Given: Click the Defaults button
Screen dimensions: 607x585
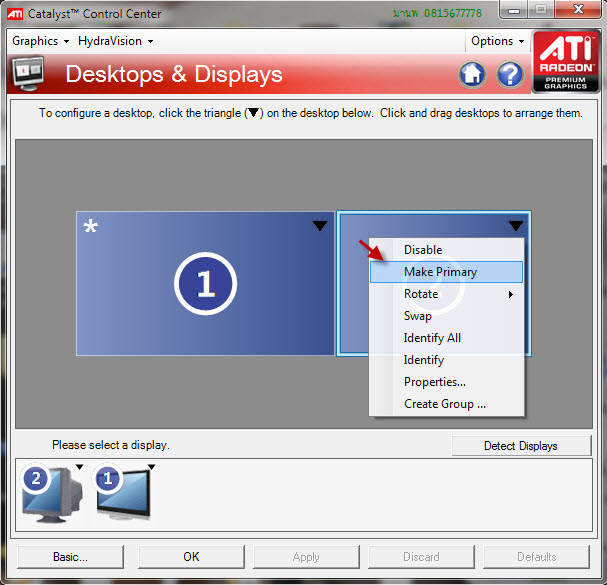Looking at the screenshot, I should coord(537,557).
